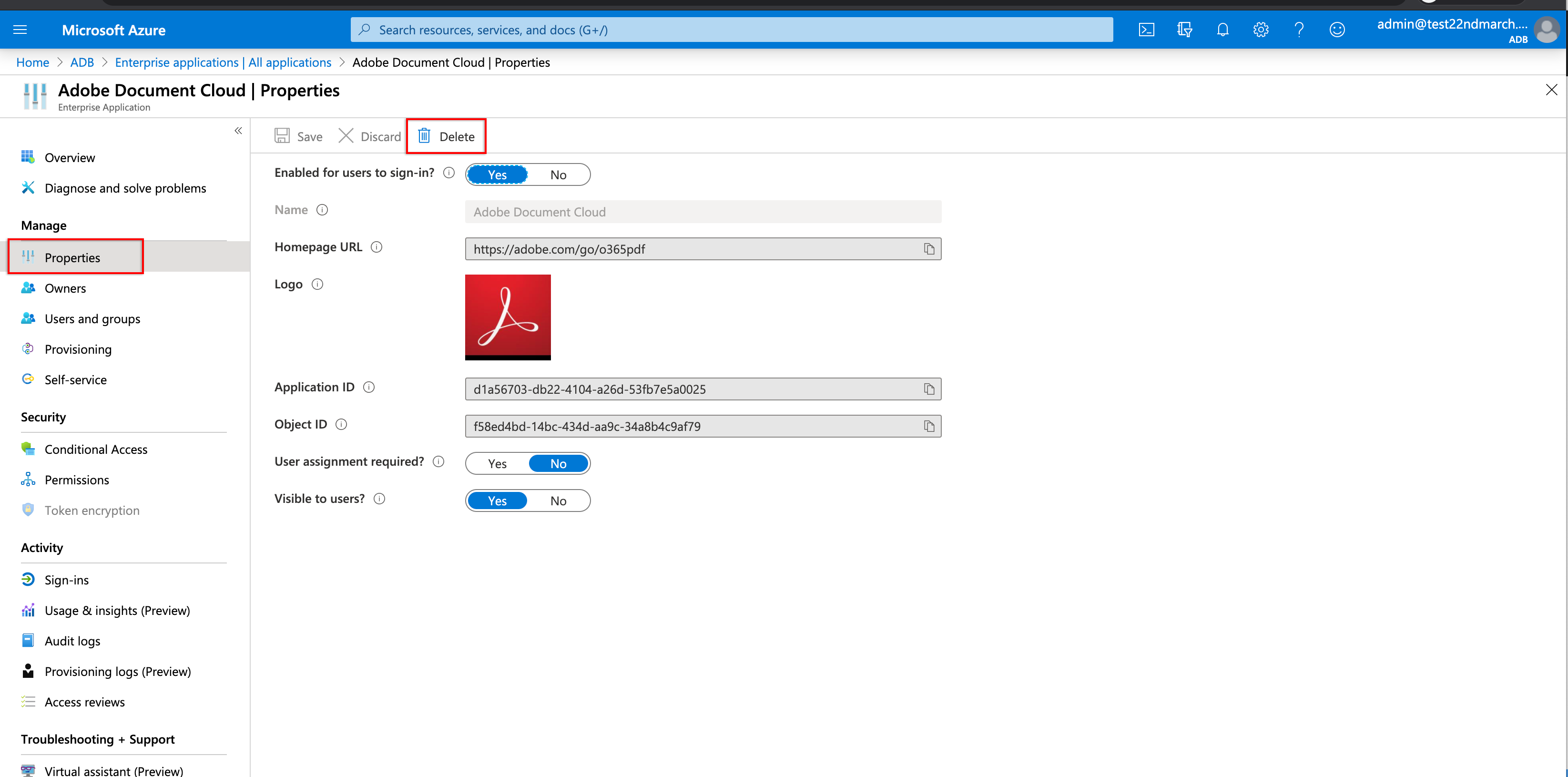This screenshot has width=1568, height=777.
Task: Copy the Homepage URL value
Action: (x=929, y=248)
